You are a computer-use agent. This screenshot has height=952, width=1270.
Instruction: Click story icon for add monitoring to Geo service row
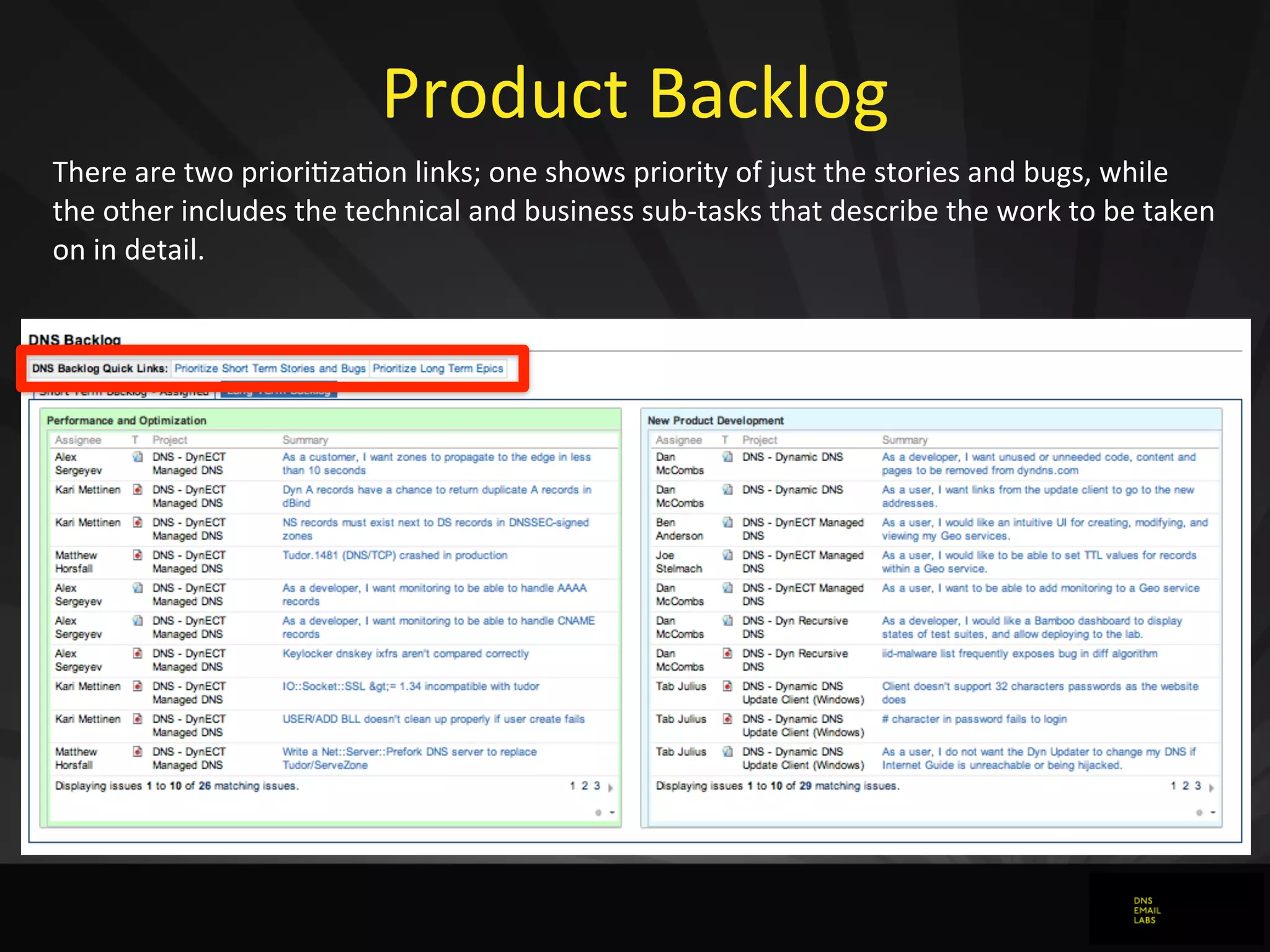pyautogui.click(x=727, y=588)
